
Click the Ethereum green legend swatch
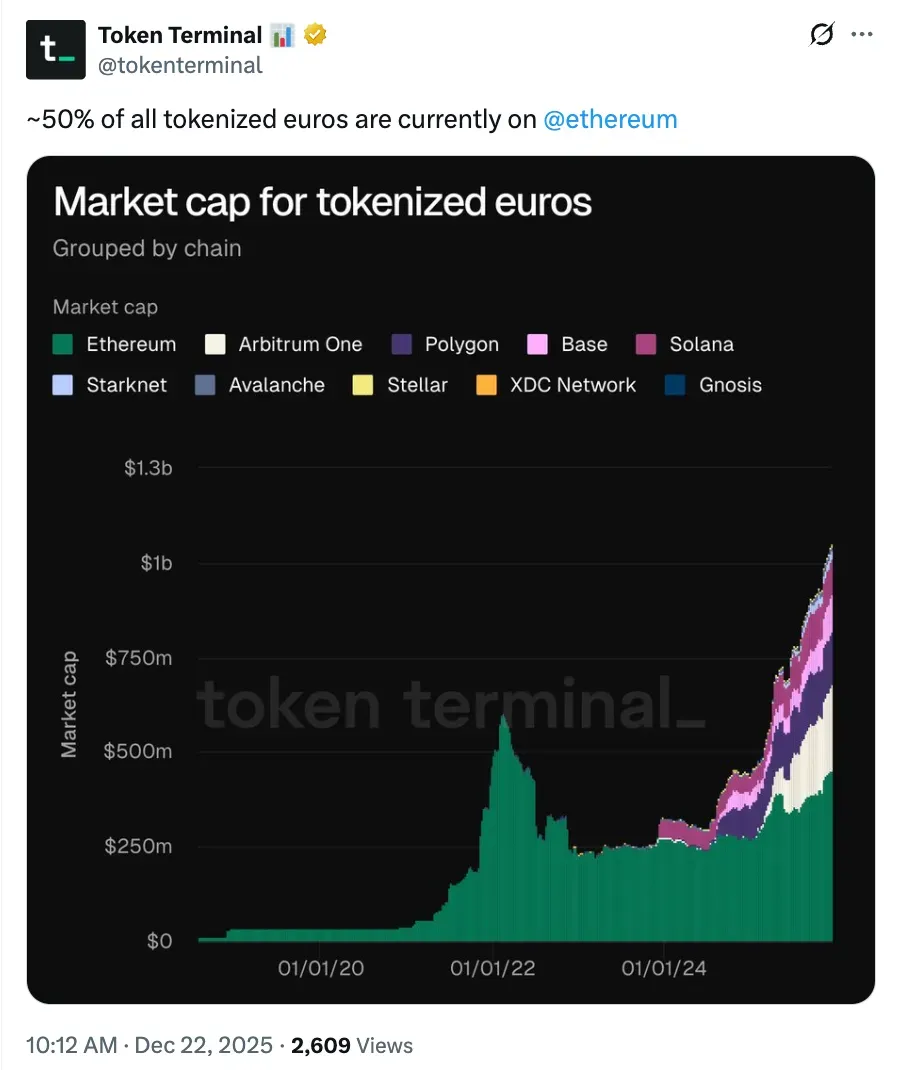(63, 345)
